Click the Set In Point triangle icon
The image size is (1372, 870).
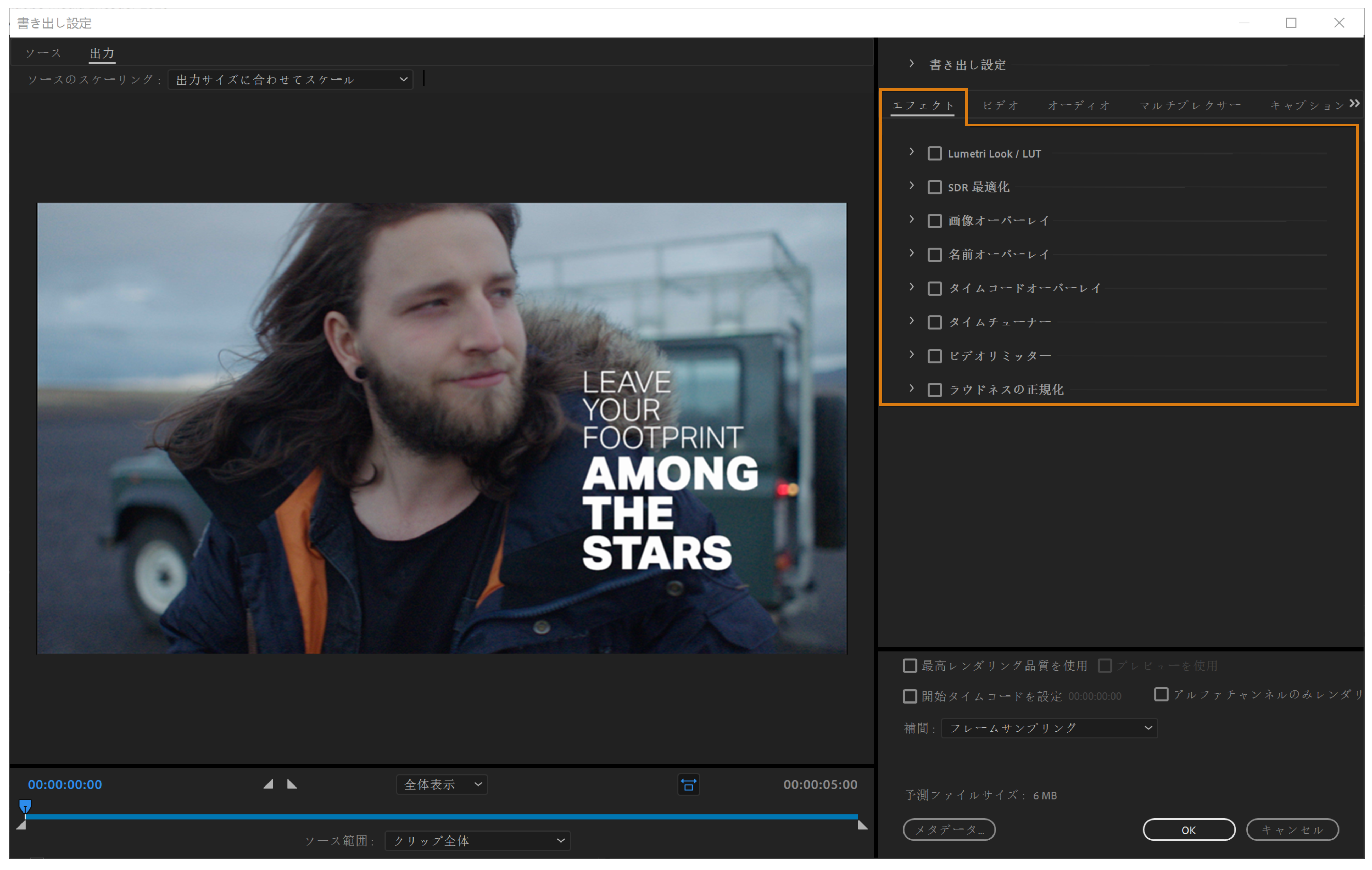coord(268,784)
